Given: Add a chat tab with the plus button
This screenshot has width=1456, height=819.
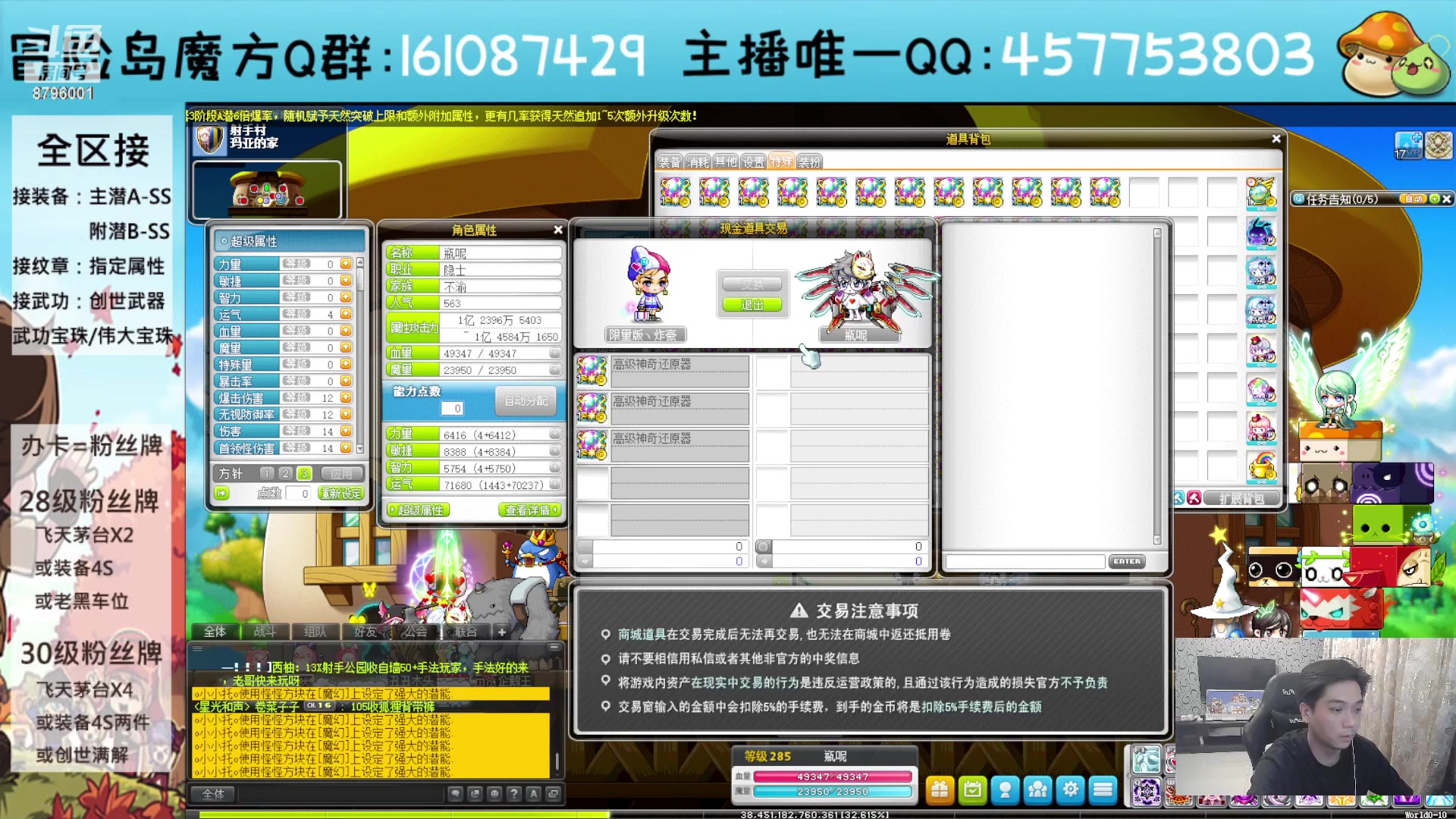Looking at the screenshot, I should click(x=501, y=631).
